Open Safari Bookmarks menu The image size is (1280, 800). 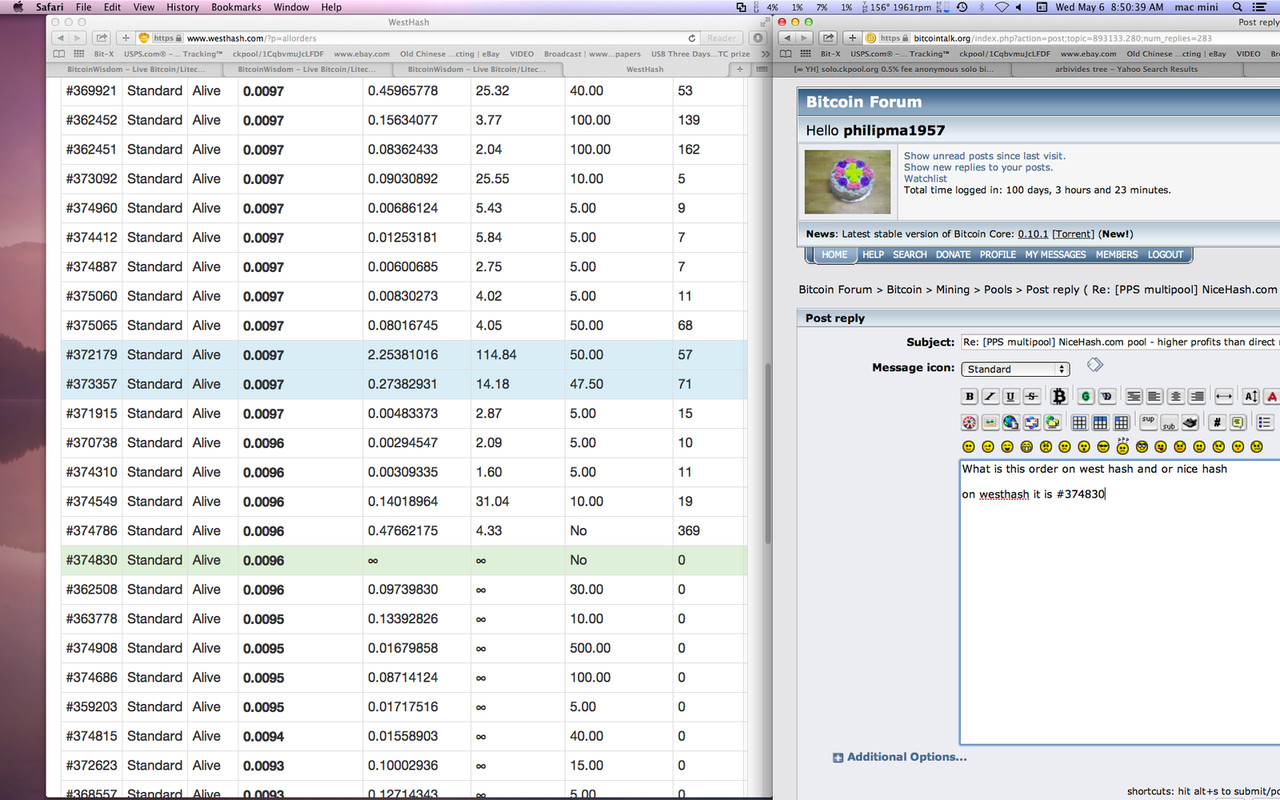tap(236, 7)
